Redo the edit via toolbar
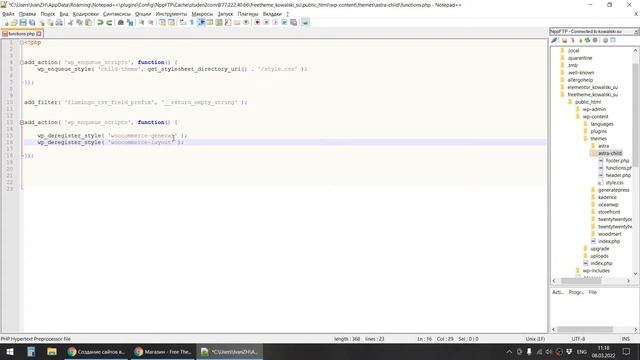Screen dimensions: 640x360 click(x=109, y=22)
